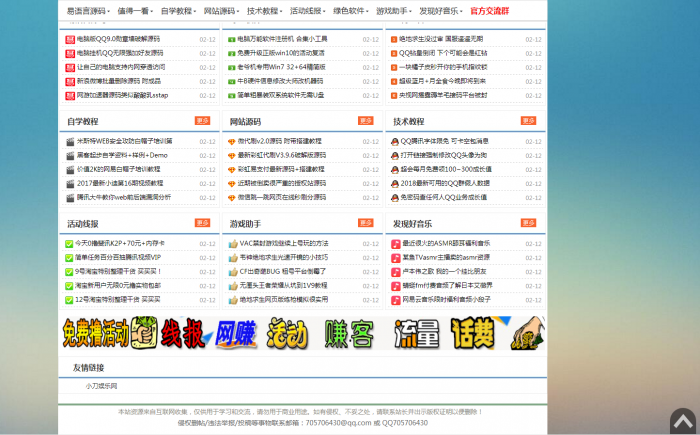Click the clapperboard icon beside 2017最新小迪第16期视频教程
Image resolution: width=700 pixels, height=435 pixels.
click(70, 183)
